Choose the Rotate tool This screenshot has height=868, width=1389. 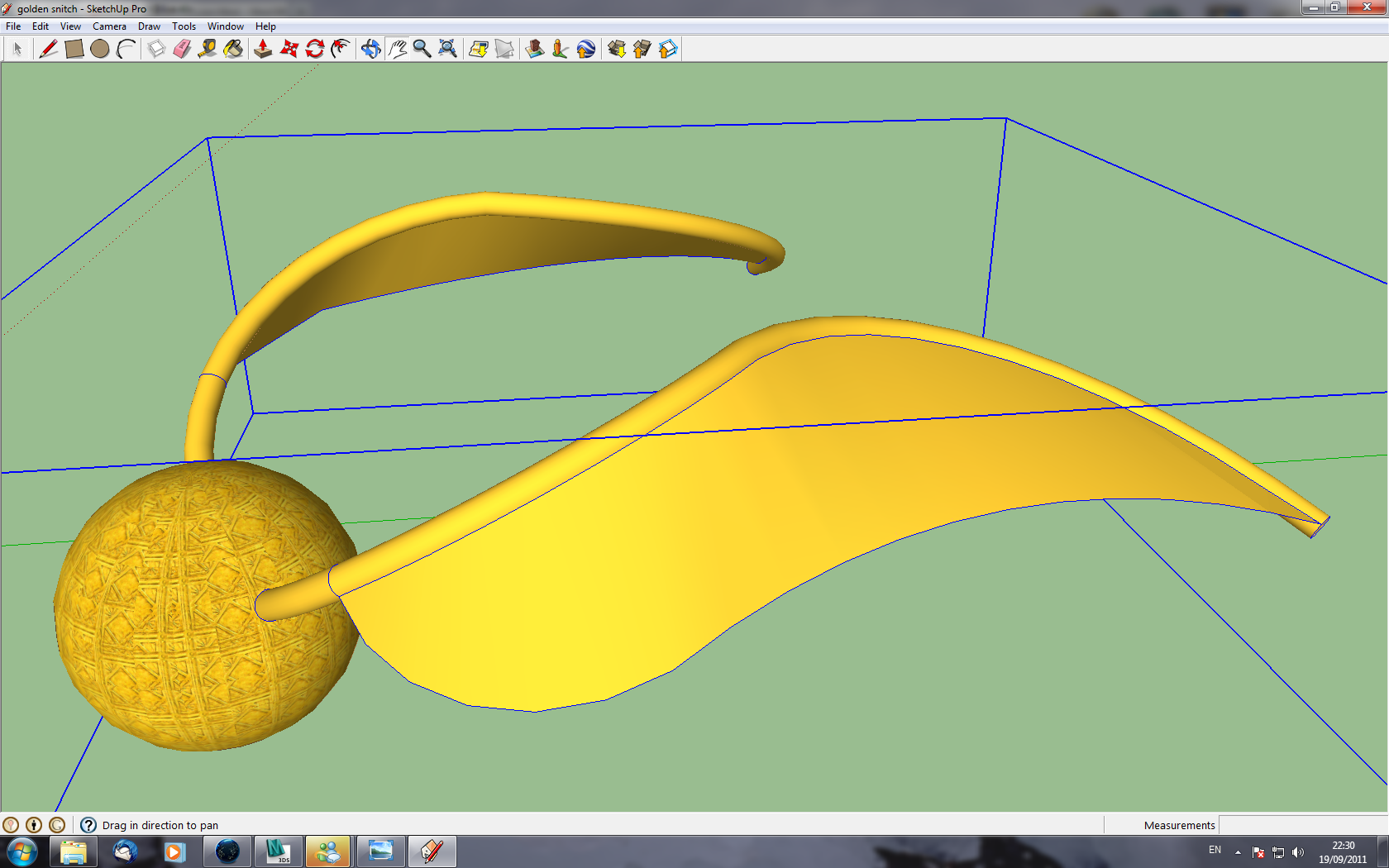[314, 49]
